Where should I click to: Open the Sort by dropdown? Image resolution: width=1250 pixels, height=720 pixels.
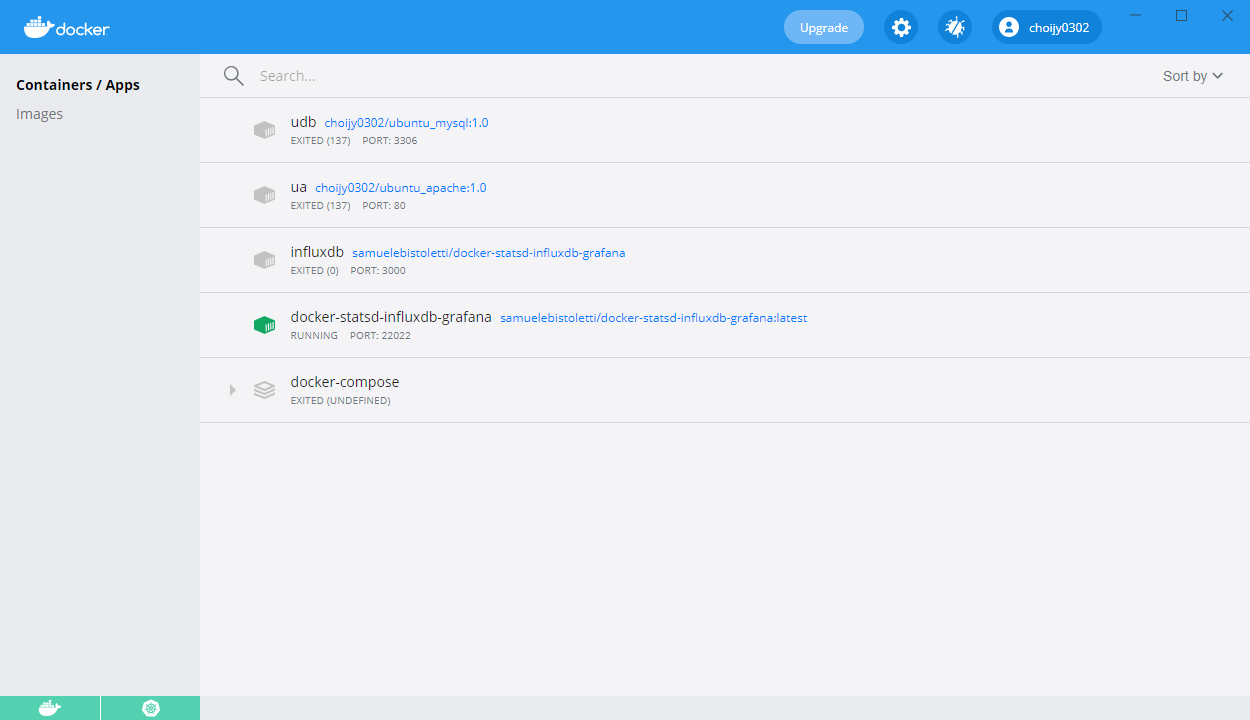coord(1193,76)
